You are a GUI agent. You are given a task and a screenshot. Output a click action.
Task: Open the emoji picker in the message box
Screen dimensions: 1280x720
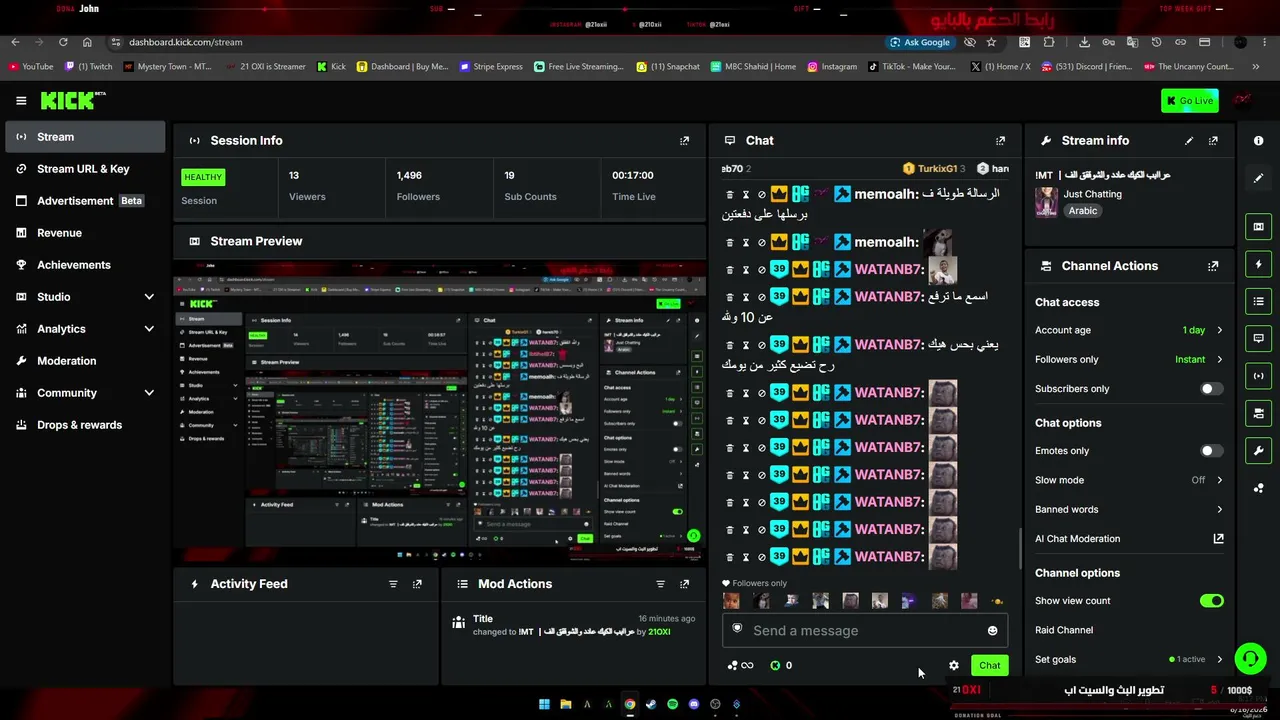[x=992, y=631]
